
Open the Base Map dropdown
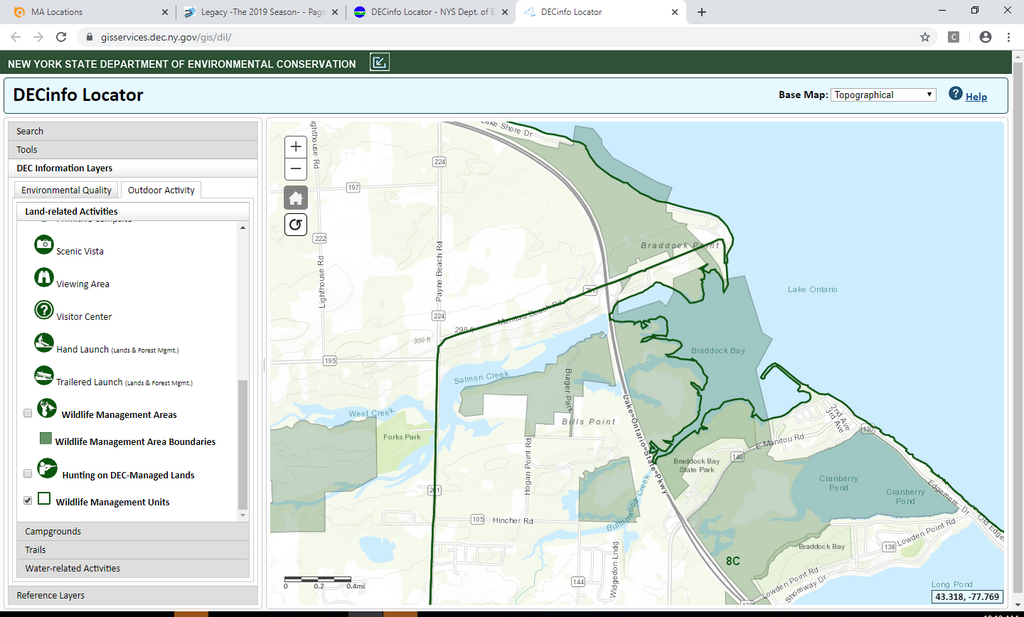point(883,95)
